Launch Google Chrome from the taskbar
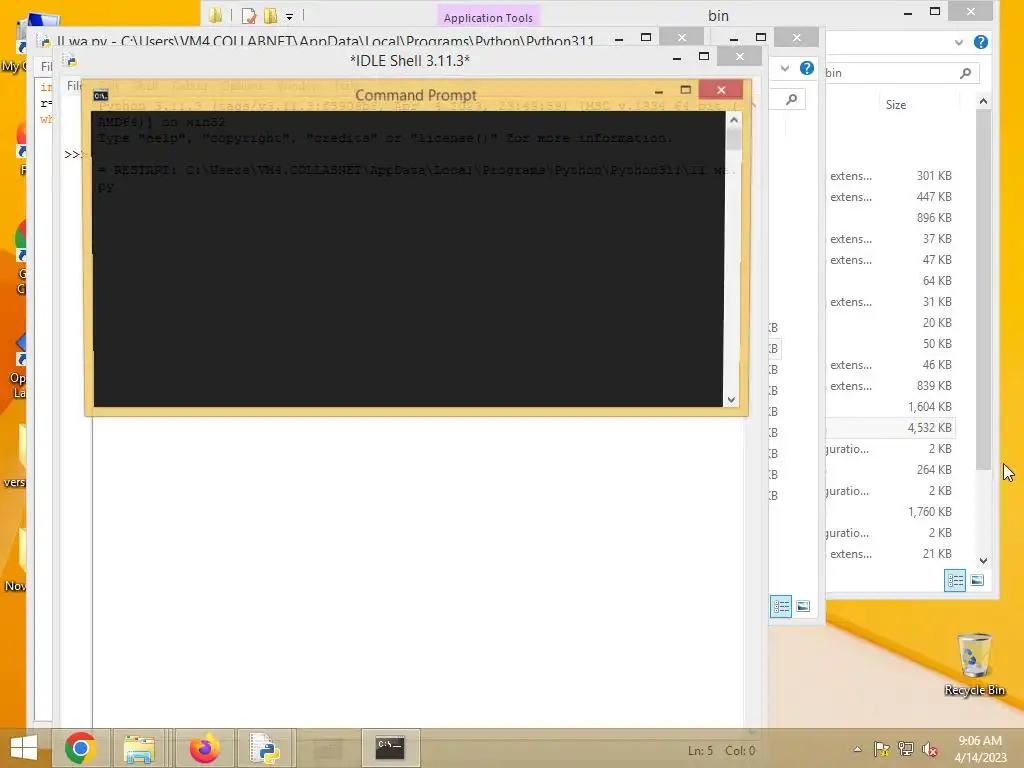1024x768 pixels. (80, 748)
